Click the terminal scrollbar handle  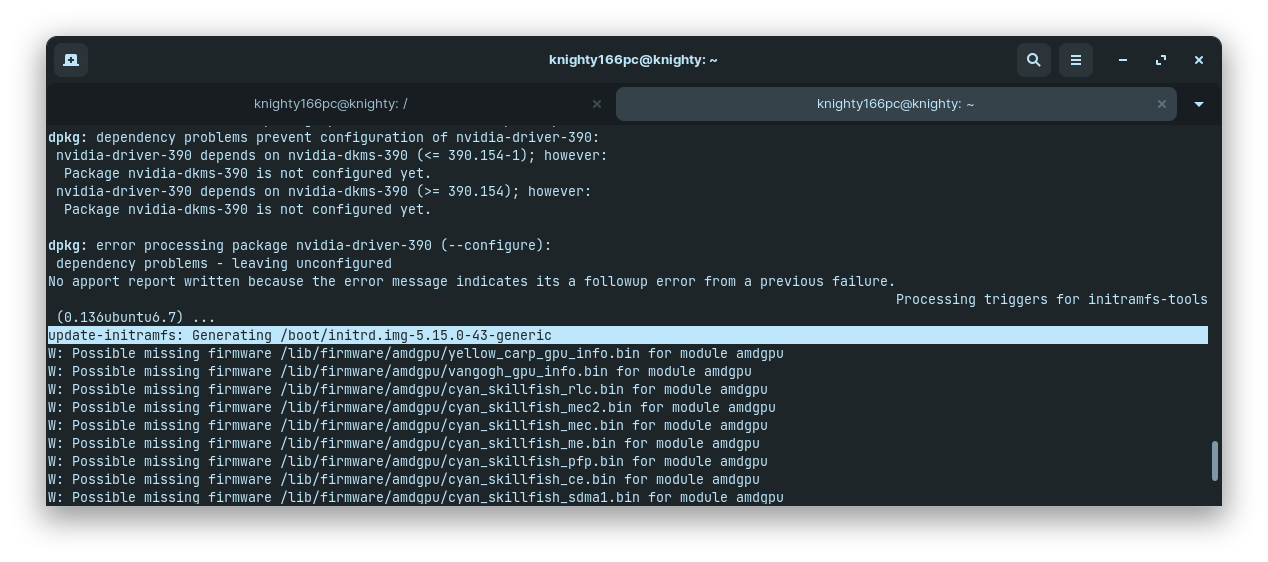1215,461
